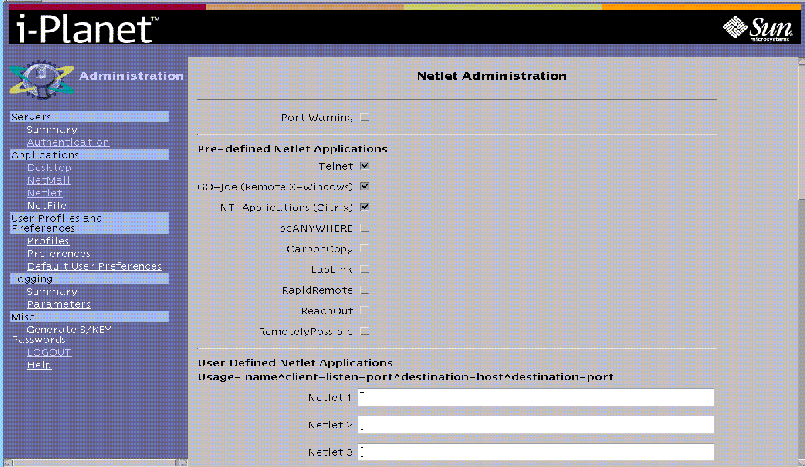Image resolution: width=805 pixels, height=467 pixels.
Task: Click the Usage format instruction text
Action: (406, 377)
